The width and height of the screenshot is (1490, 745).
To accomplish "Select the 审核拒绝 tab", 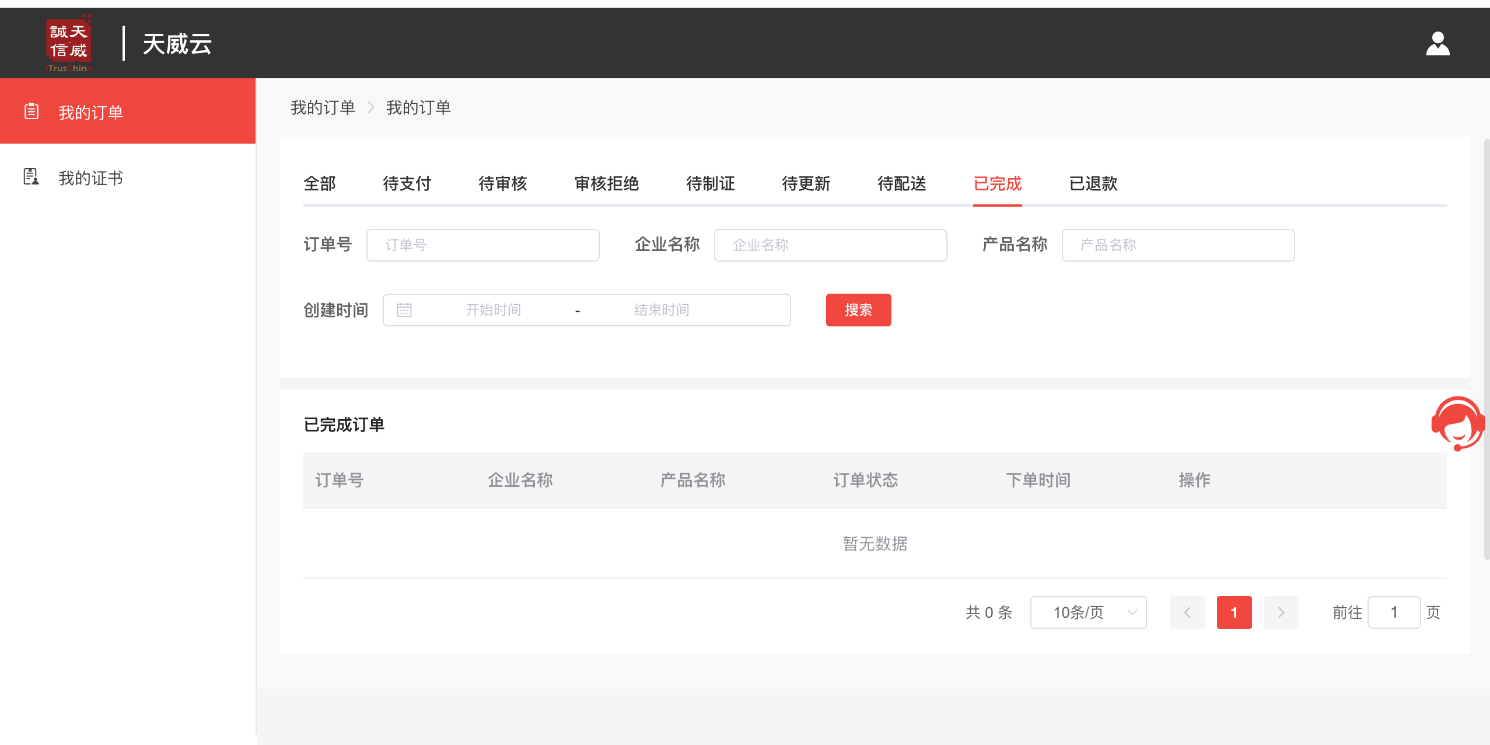I will (606, 184).
